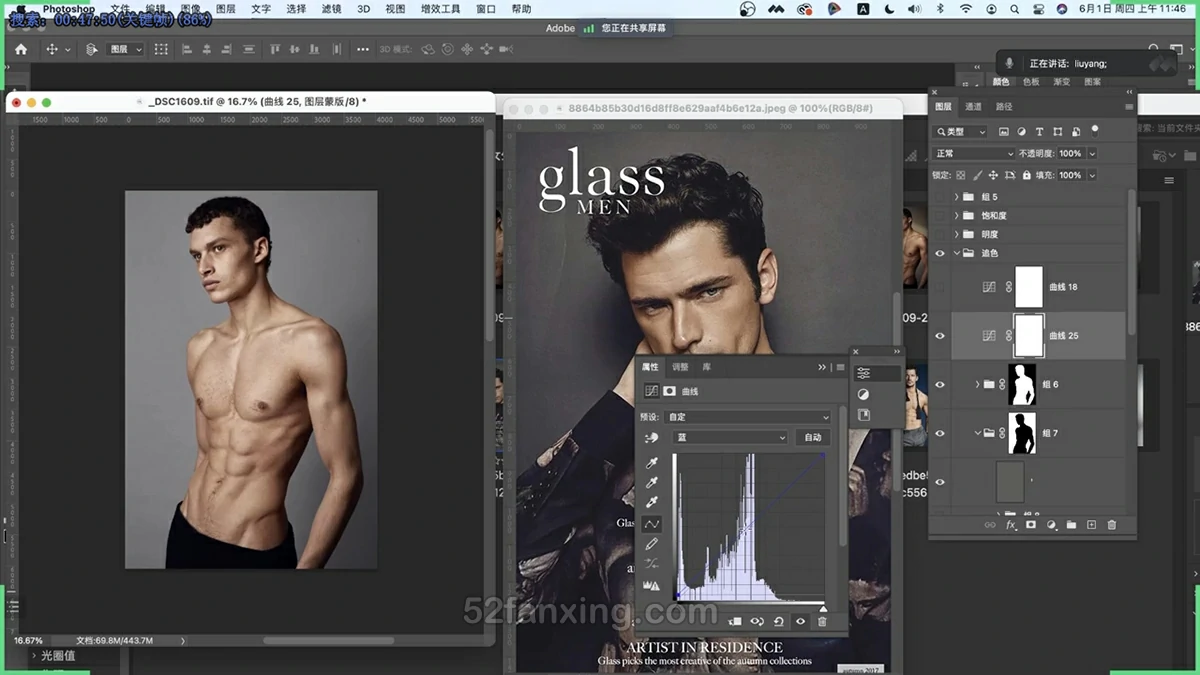Click the white point slider under the curve
Screen dimensions: 1200x675
tap(823, 607)
